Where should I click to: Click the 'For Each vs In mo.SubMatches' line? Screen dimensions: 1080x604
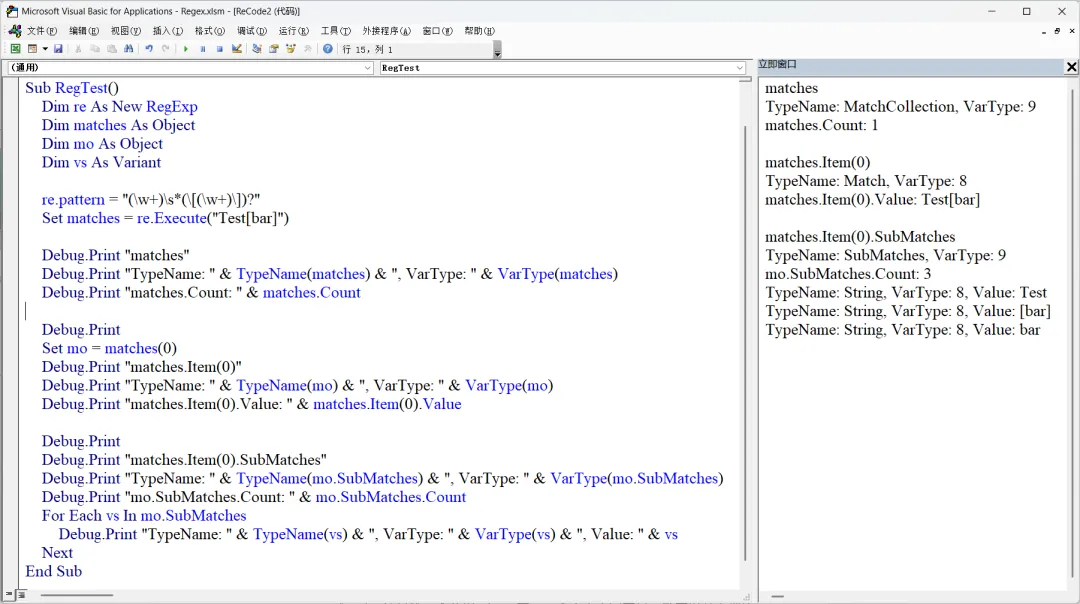(144, 515)
